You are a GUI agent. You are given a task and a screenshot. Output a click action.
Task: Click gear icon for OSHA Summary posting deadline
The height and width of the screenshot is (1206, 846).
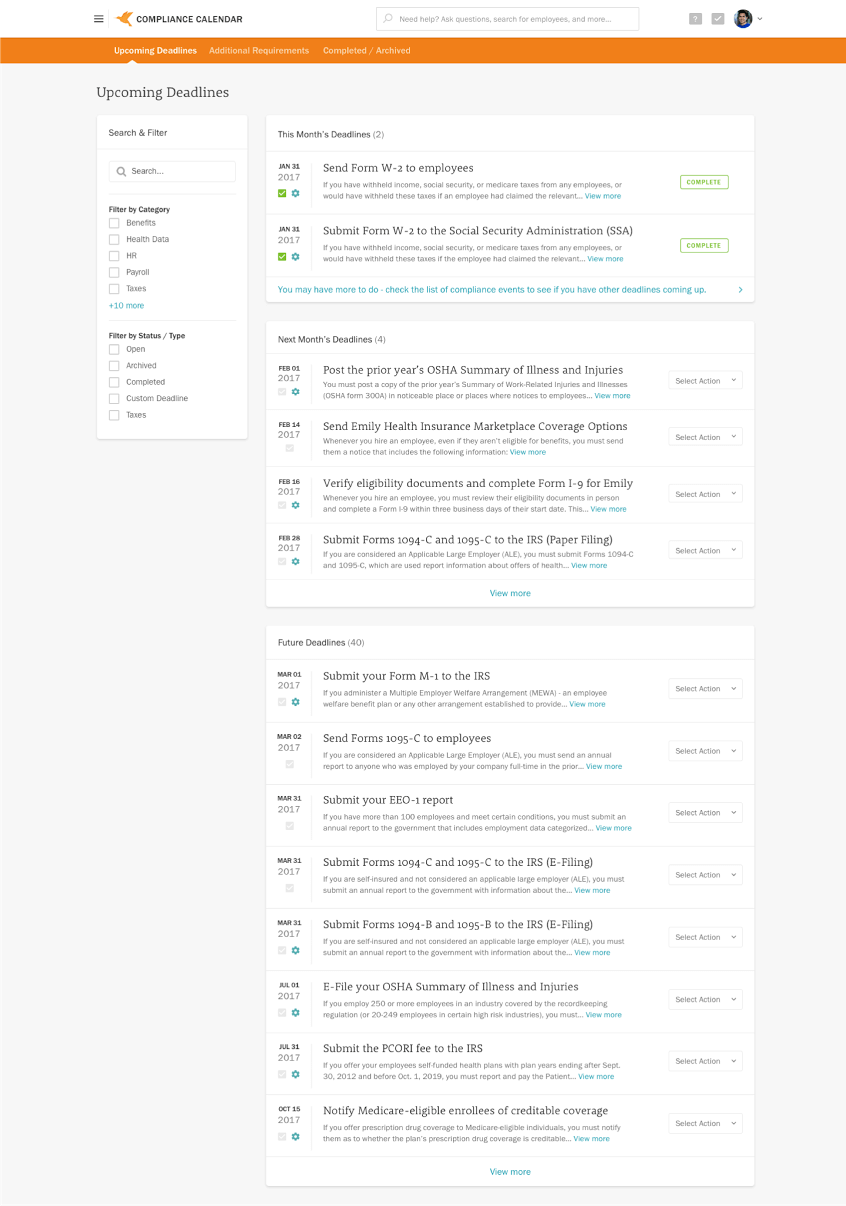(x=295, y=392)
